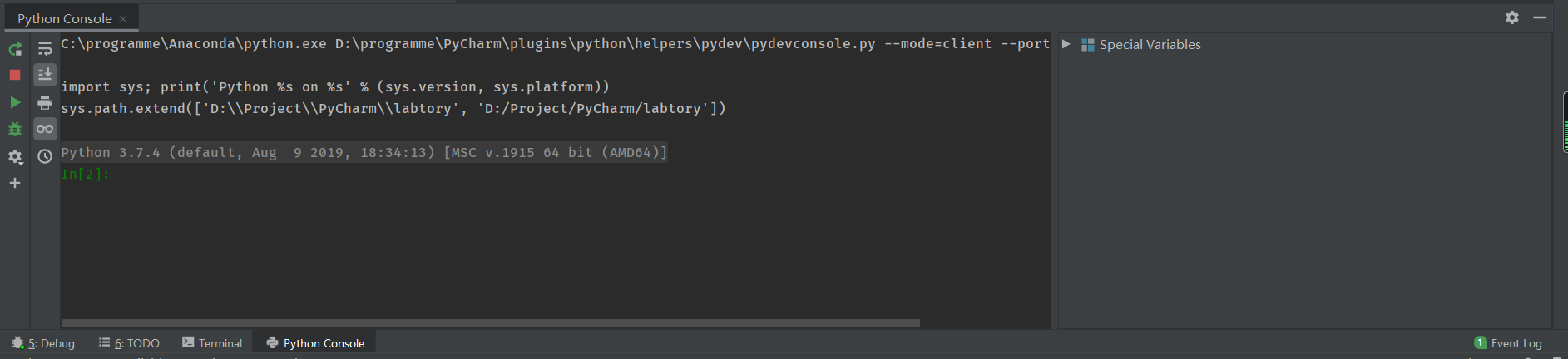Open the TODO tool window

(129, 343)
